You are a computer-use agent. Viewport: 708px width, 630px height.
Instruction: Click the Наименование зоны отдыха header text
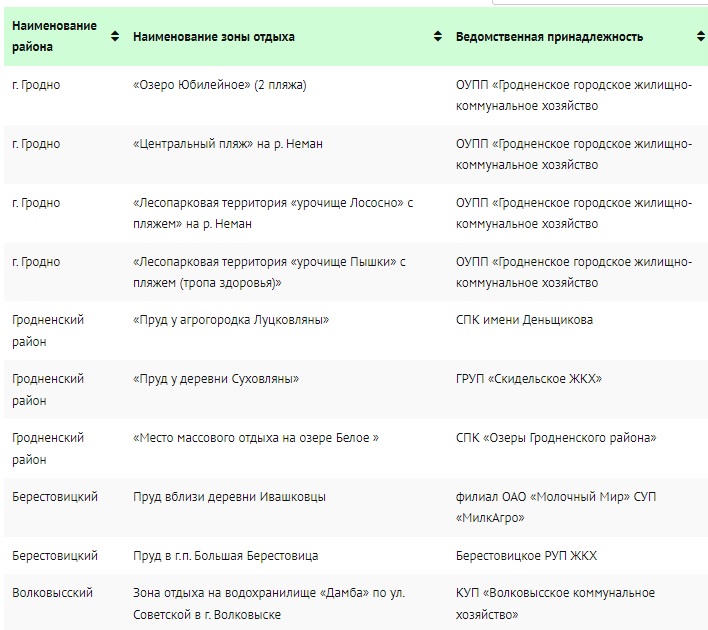(x=214, y=37)
